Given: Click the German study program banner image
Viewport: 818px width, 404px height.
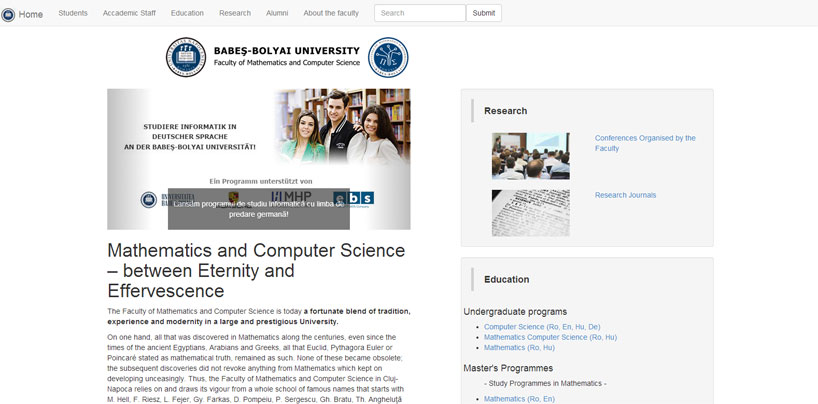Looking at the screenshot, I should [259, 159].
